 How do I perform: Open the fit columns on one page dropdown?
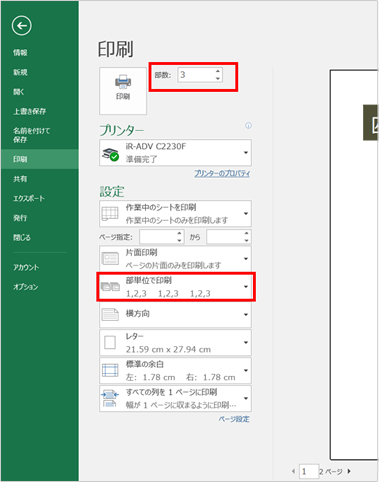click(x=175, y=398)
